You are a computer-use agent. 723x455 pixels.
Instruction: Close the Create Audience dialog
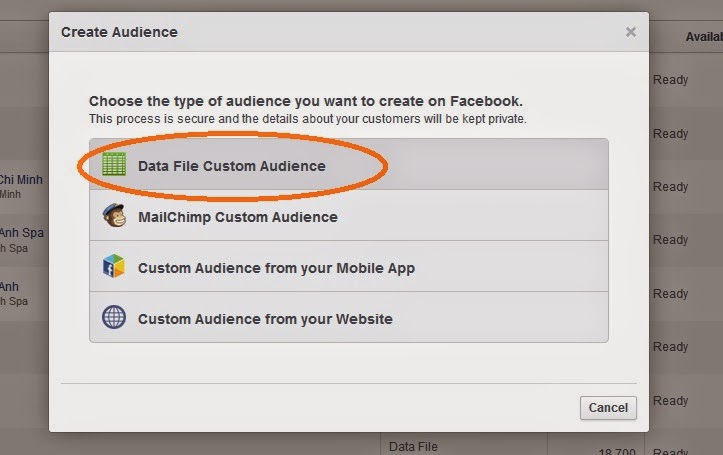pos(631,32)
